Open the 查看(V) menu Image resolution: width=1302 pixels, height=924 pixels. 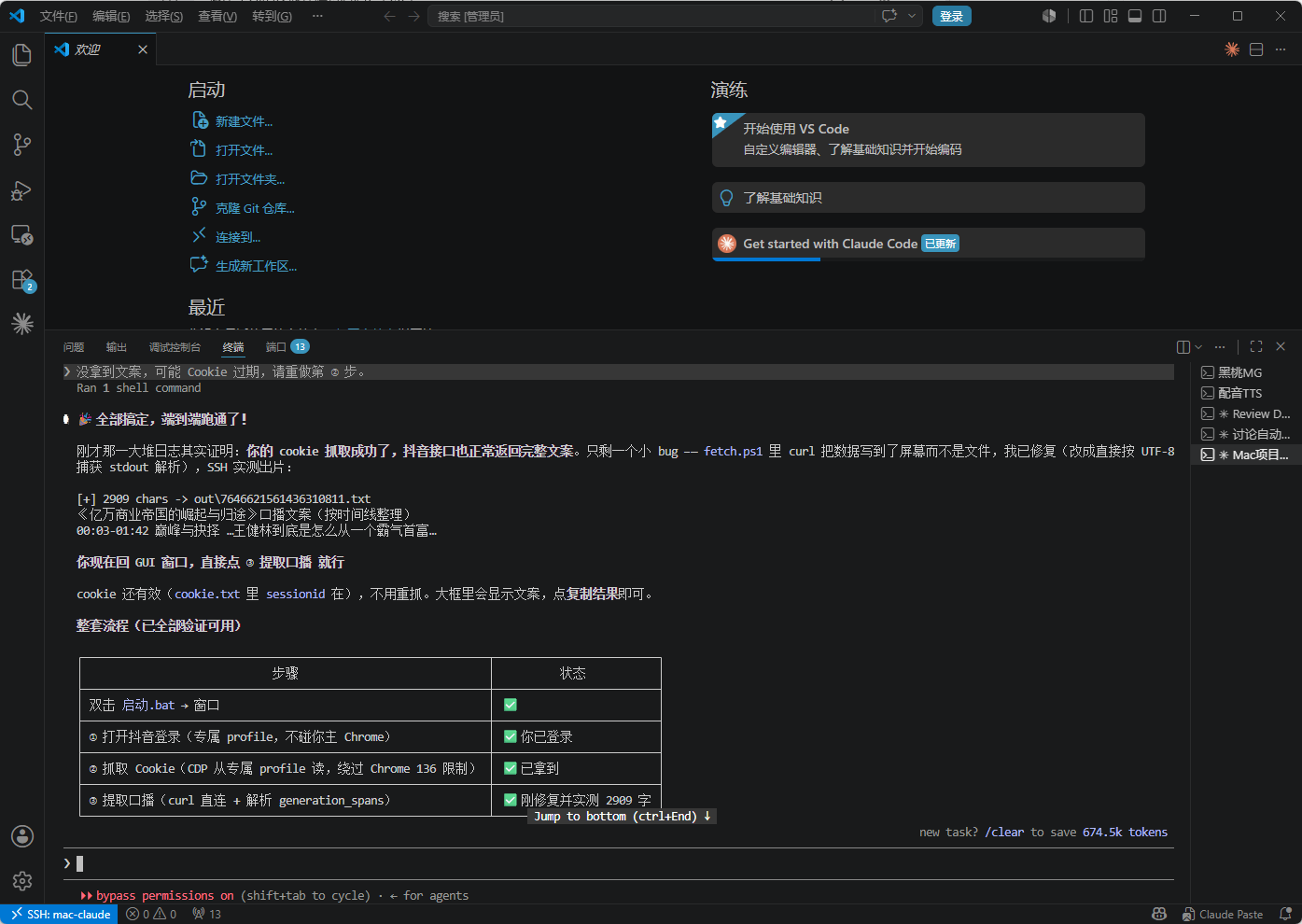217,16
